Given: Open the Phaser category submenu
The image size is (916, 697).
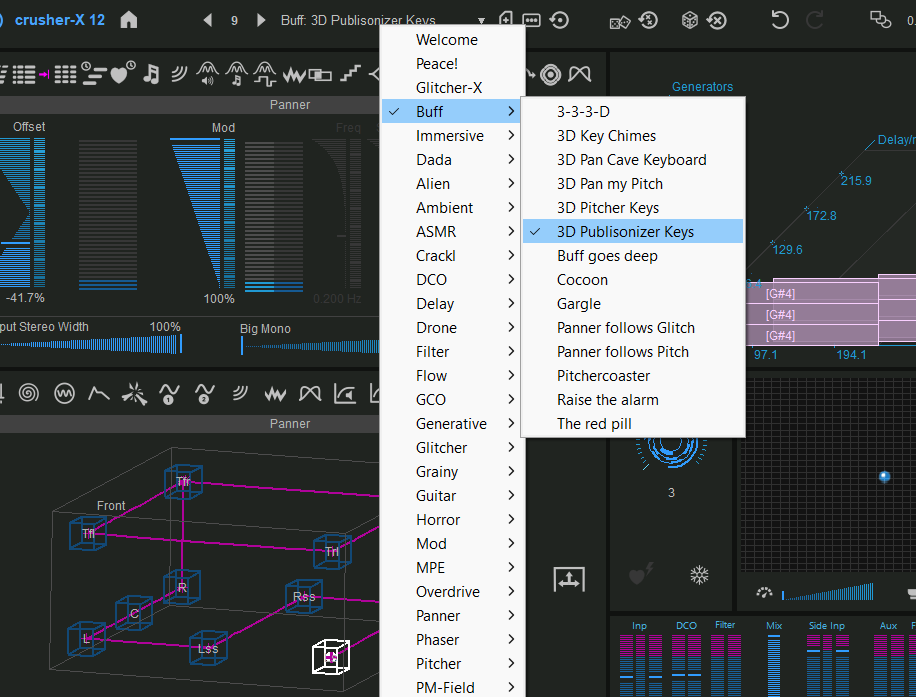Looking at the screenshot, I should pos(438,640).
